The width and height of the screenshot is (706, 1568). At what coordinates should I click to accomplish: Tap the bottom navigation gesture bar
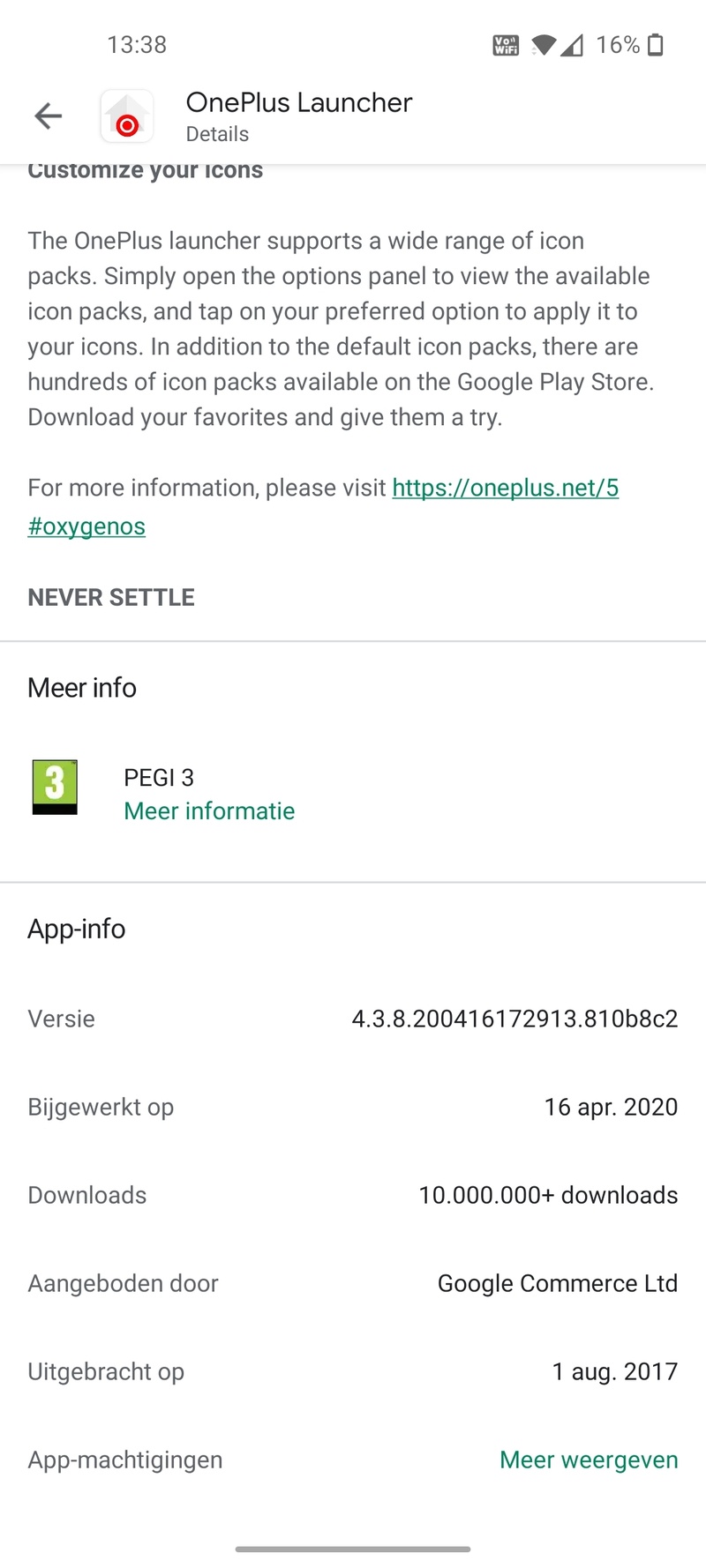click(353, 1549)
